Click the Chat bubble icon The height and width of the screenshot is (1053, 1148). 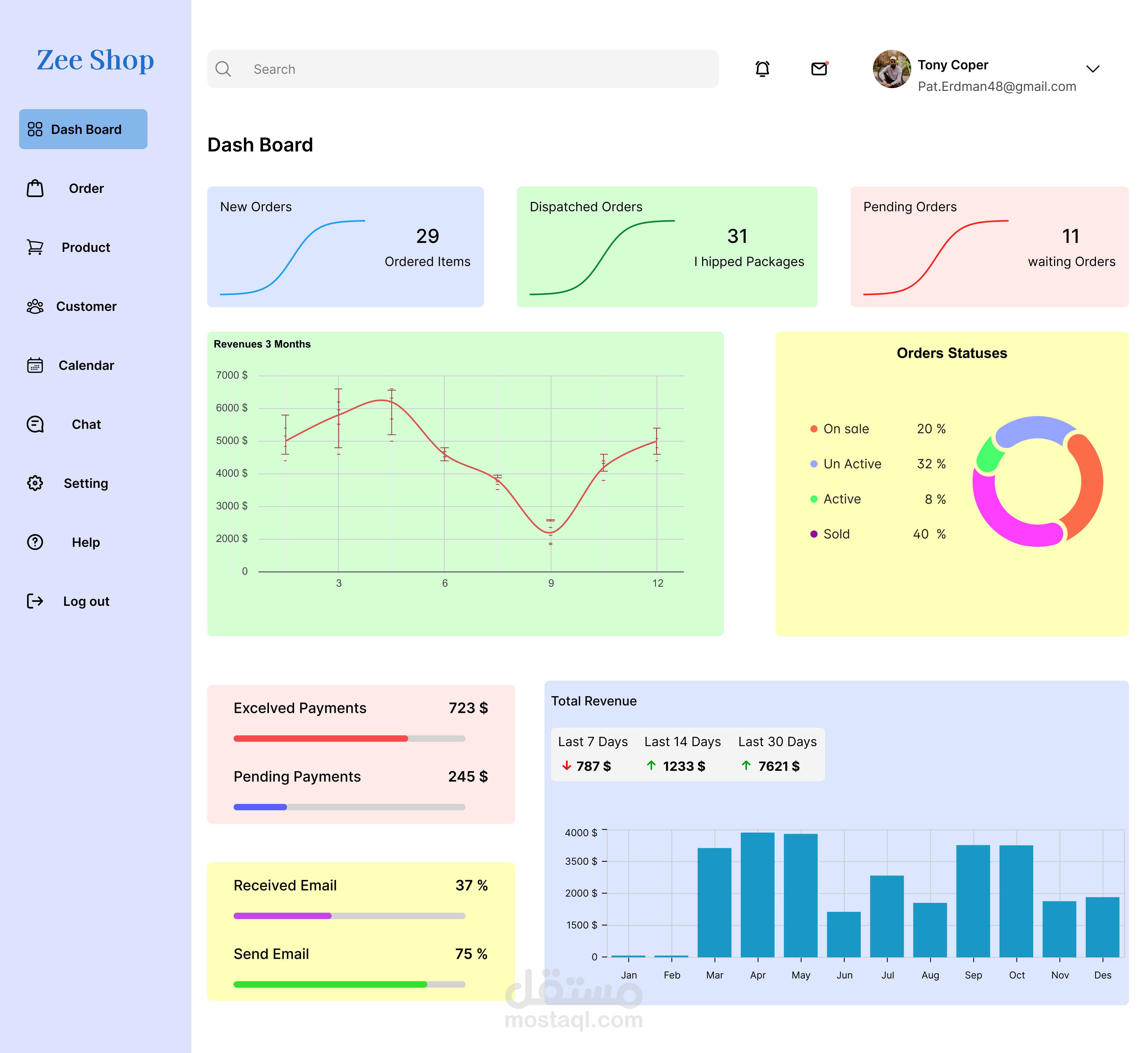35,425
